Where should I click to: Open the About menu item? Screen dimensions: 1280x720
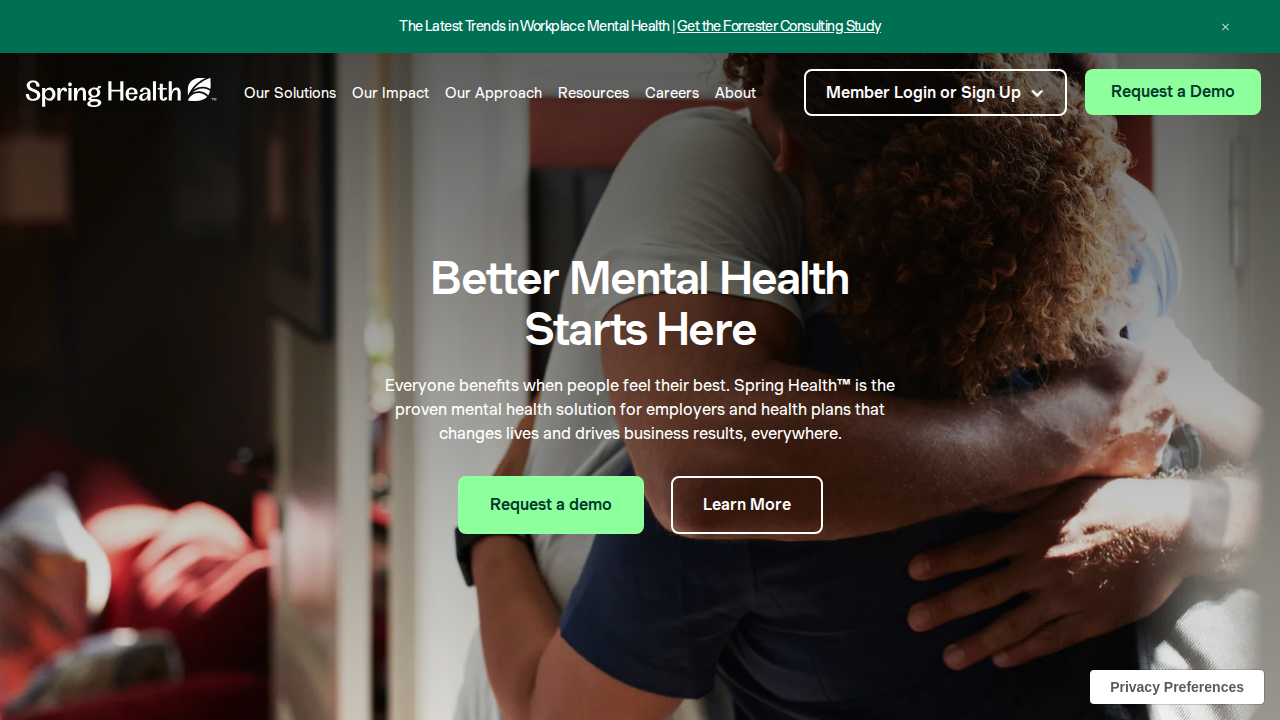[735, 92]
